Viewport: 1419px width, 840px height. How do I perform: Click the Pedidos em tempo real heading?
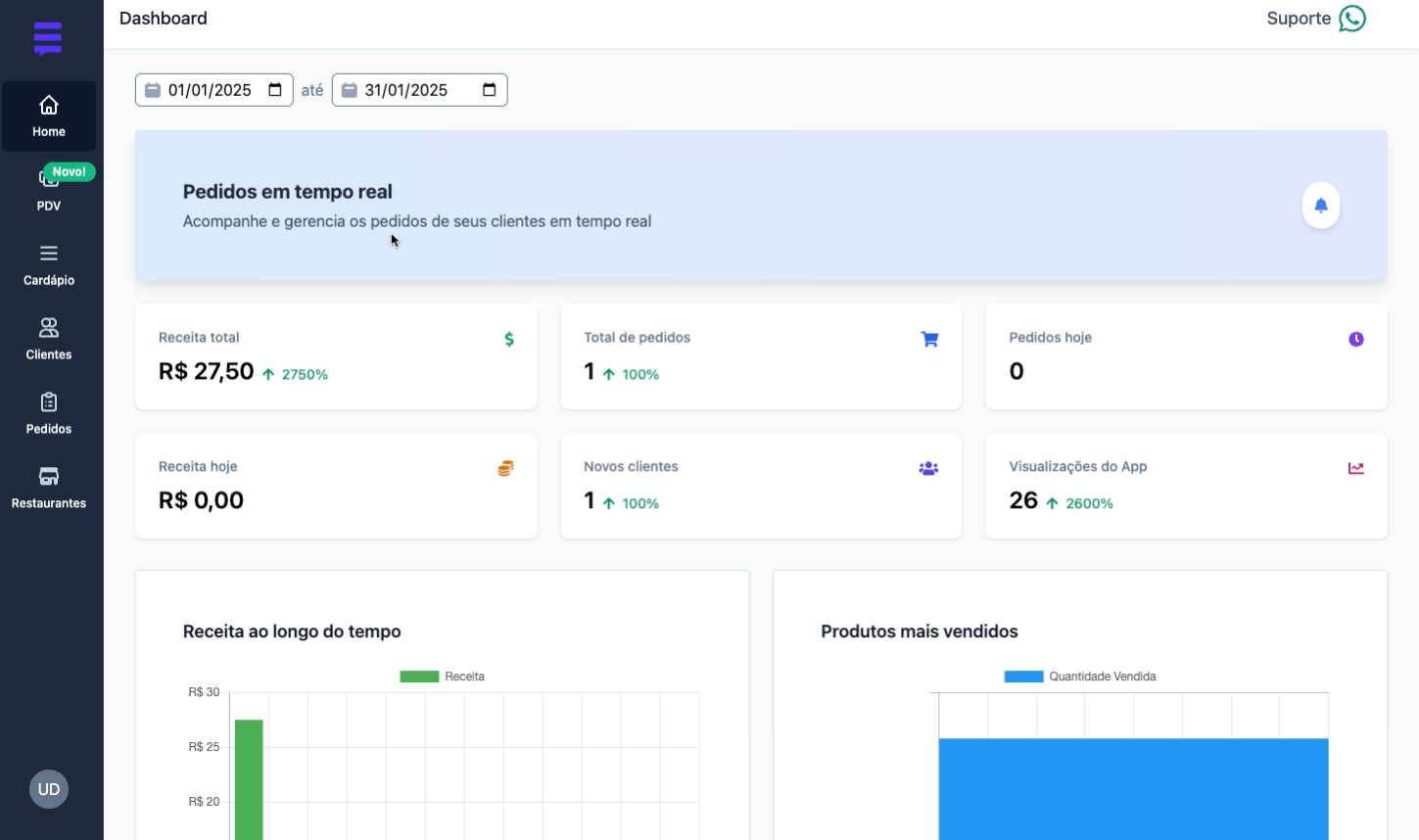[x=288, y=192]
